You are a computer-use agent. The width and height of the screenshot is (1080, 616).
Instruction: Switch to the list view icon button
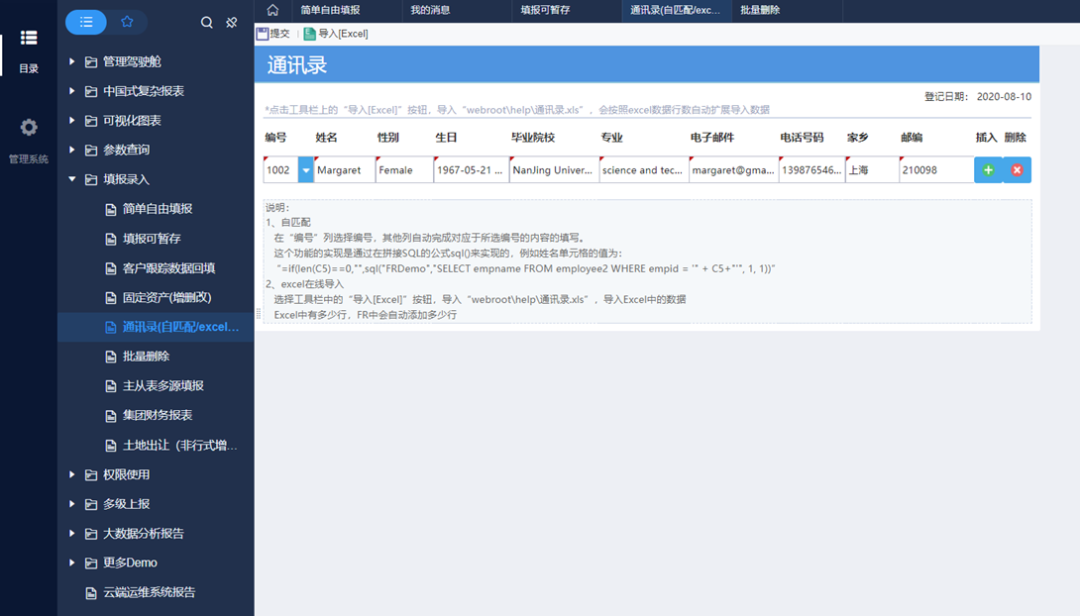(86, 22)
